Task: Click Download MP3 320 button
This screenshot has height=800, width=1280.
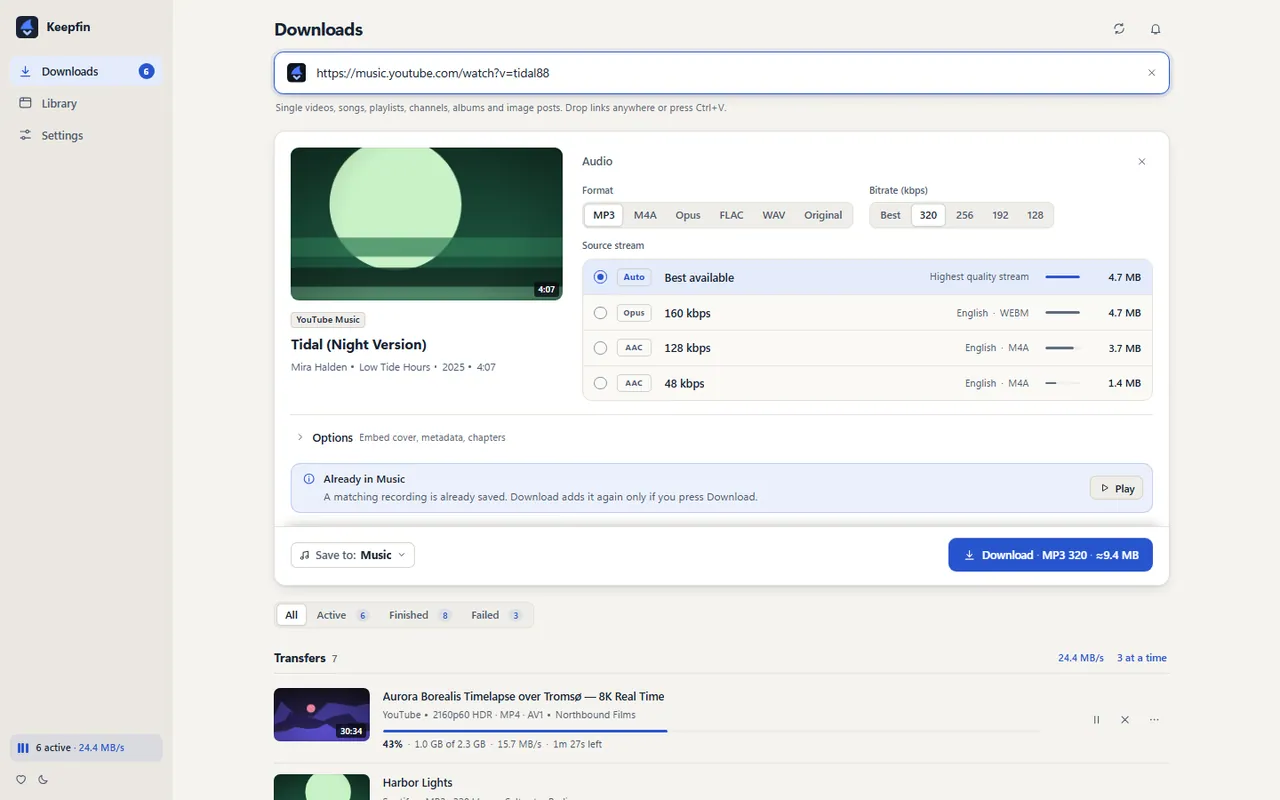Action: (x=1050, y=555)
